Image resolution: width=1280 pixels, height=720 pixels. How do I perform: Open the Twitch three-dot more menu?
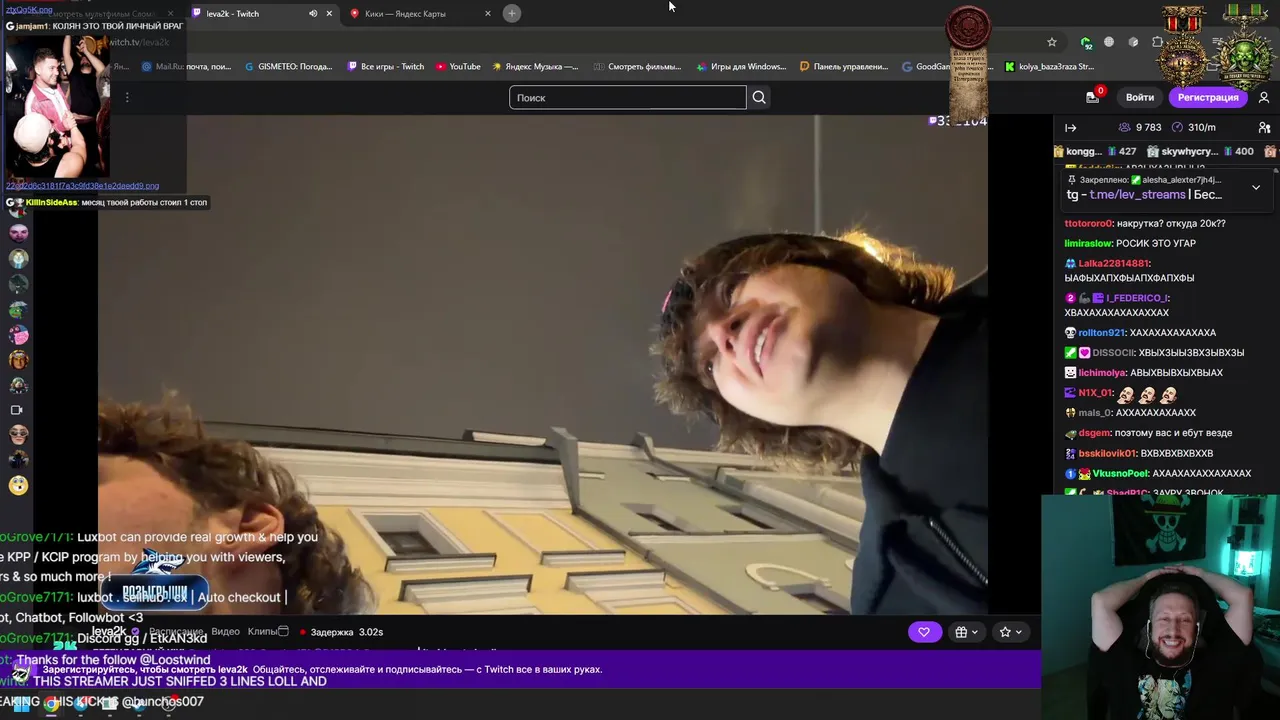point(127,98)
